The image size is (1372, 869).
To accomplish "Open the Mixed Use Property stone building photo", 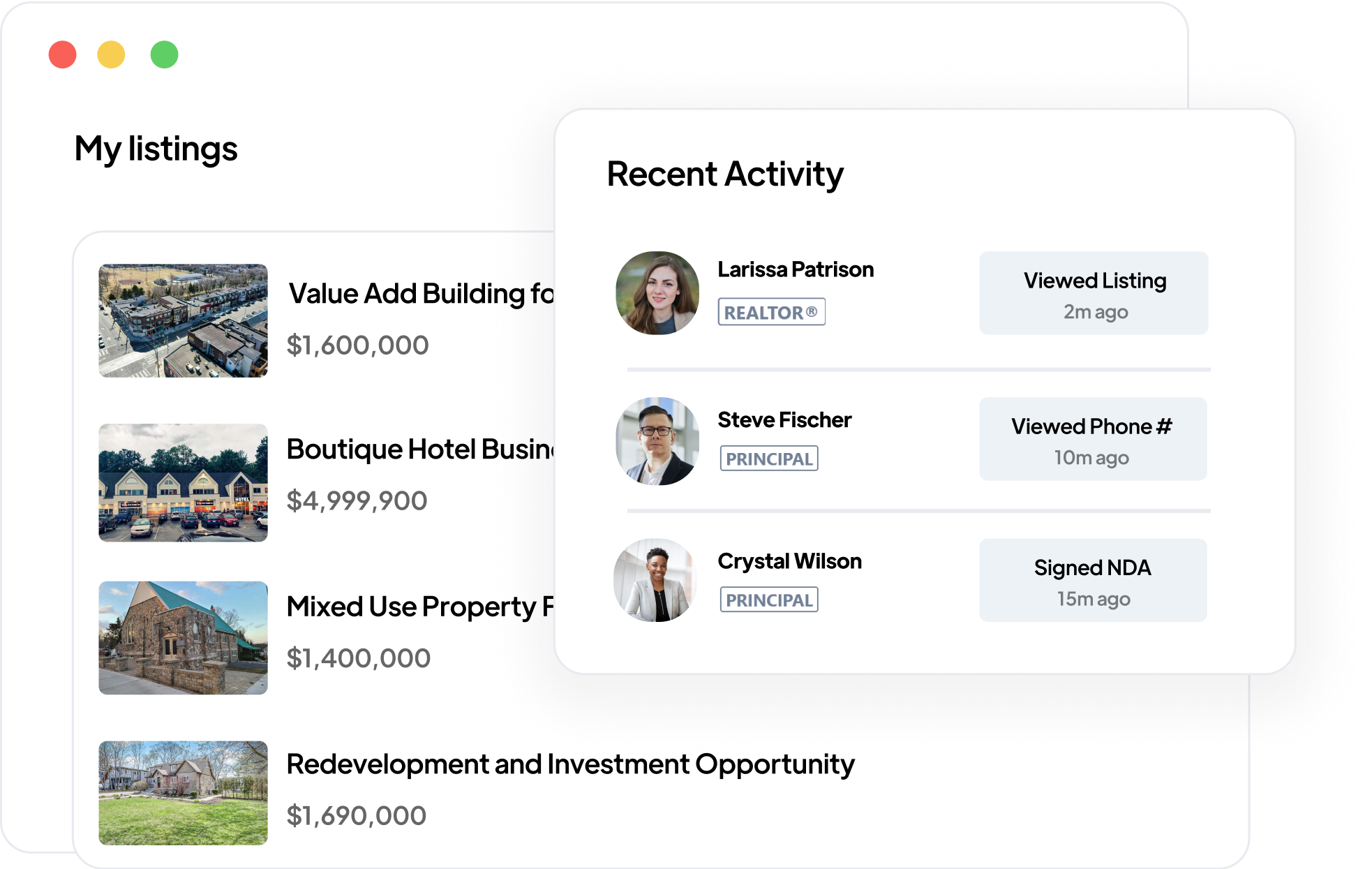I will pos(183,637).
